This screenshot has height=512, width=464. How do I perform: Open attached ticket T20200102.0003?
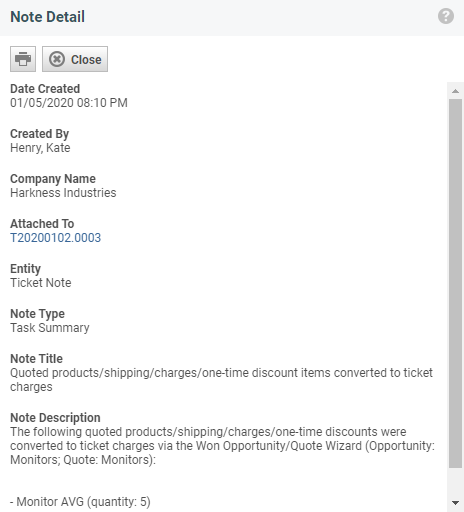coord(55,238)
